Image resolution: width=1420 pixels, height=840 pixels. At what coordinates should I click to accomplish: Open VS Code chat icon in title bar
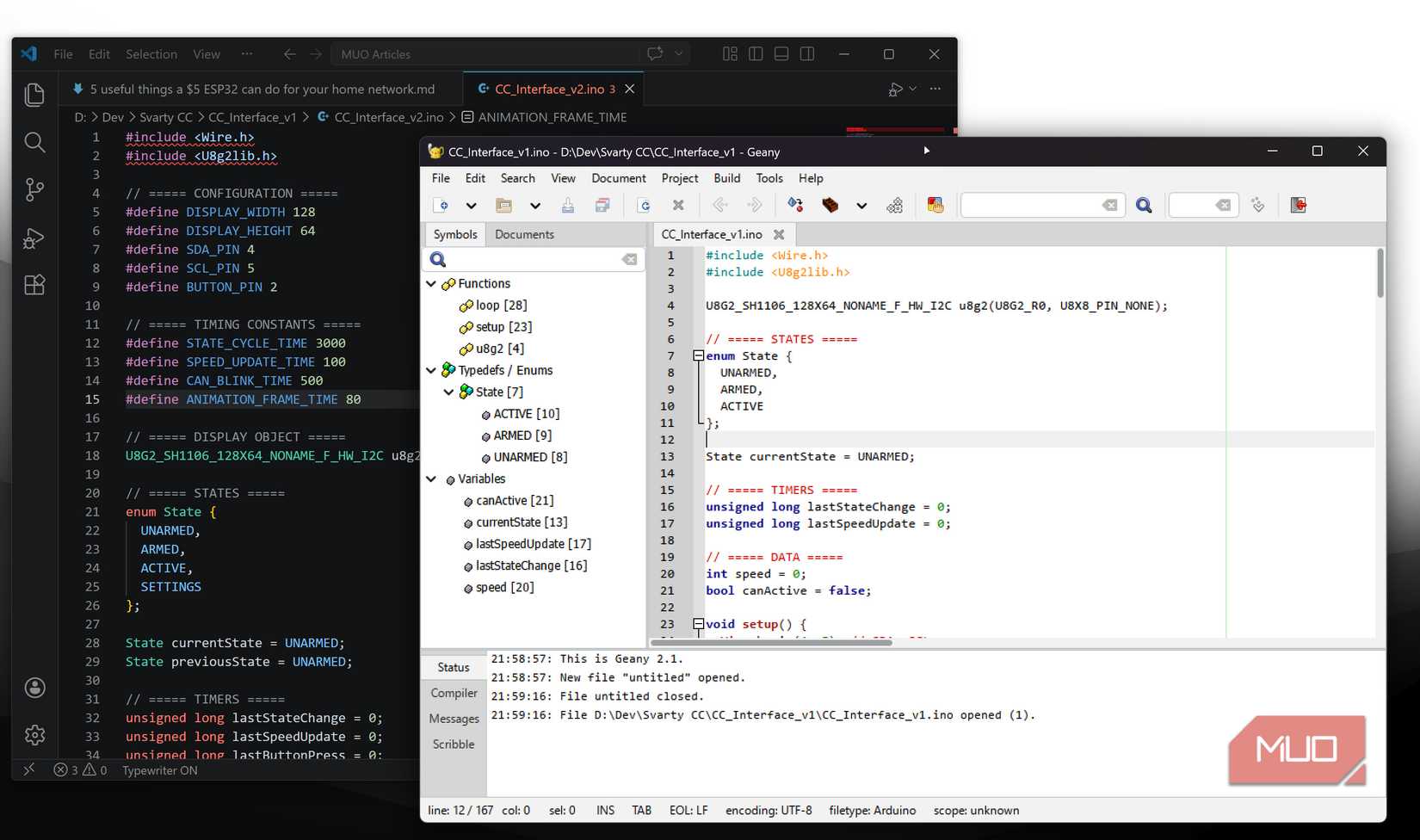click(x=655, y=53)
